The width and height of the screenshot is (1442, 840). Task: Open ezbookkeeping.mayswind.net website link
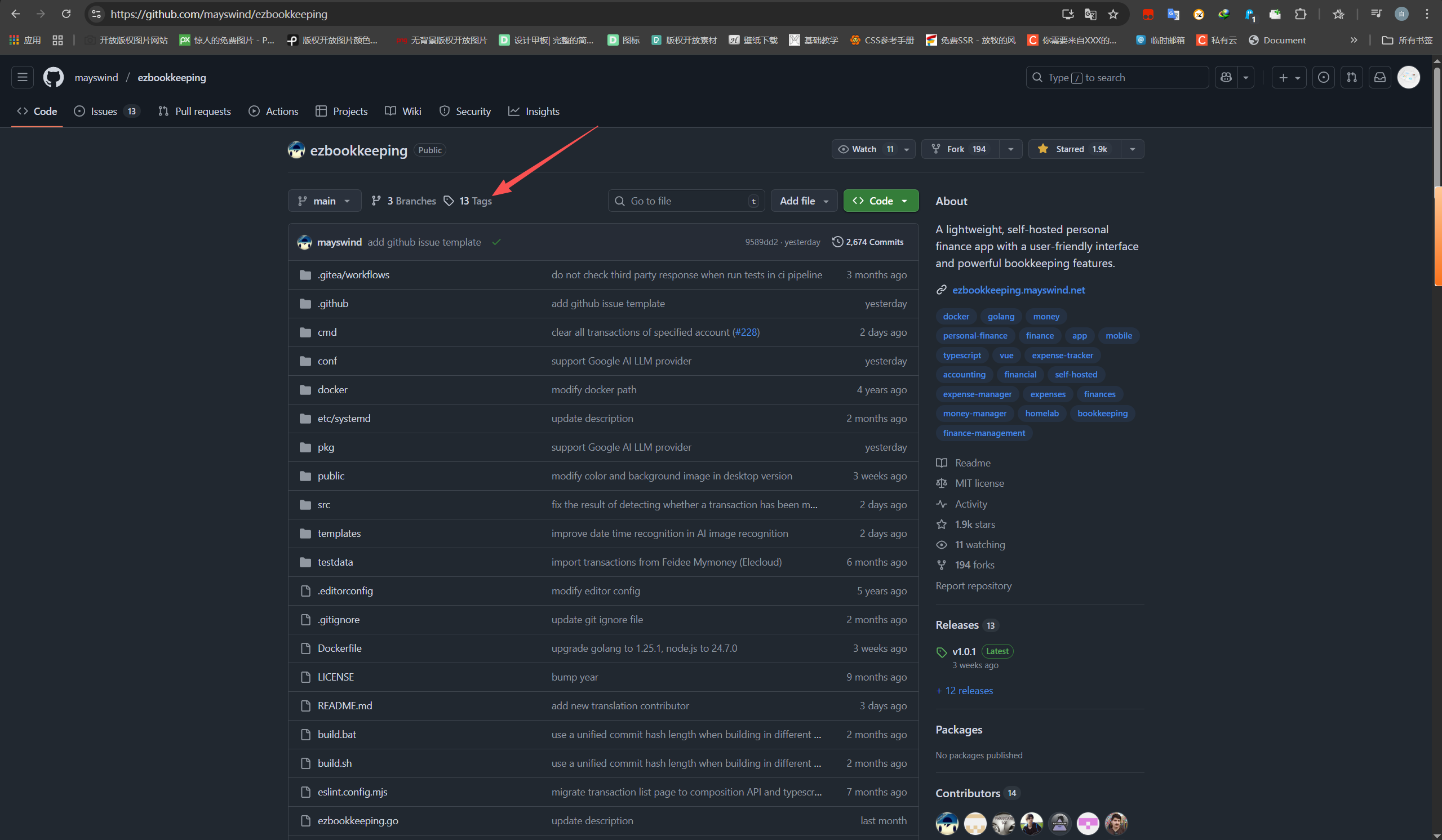[x=1018, y=290]
